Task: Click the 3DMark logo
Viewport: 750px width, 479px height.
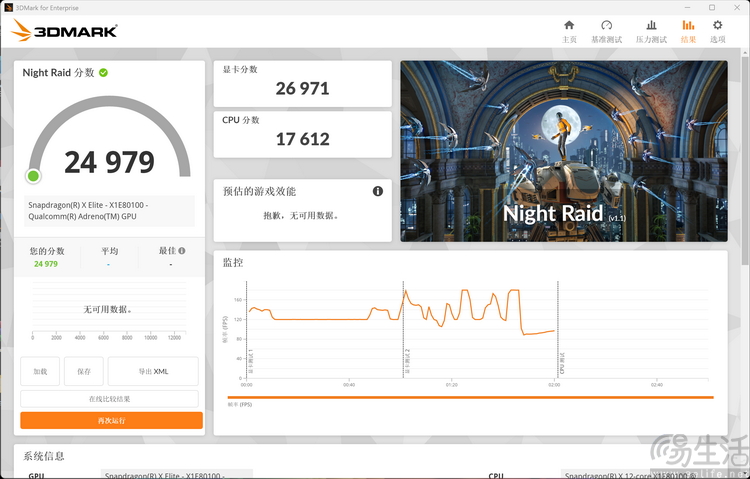Action: [64, 31]
